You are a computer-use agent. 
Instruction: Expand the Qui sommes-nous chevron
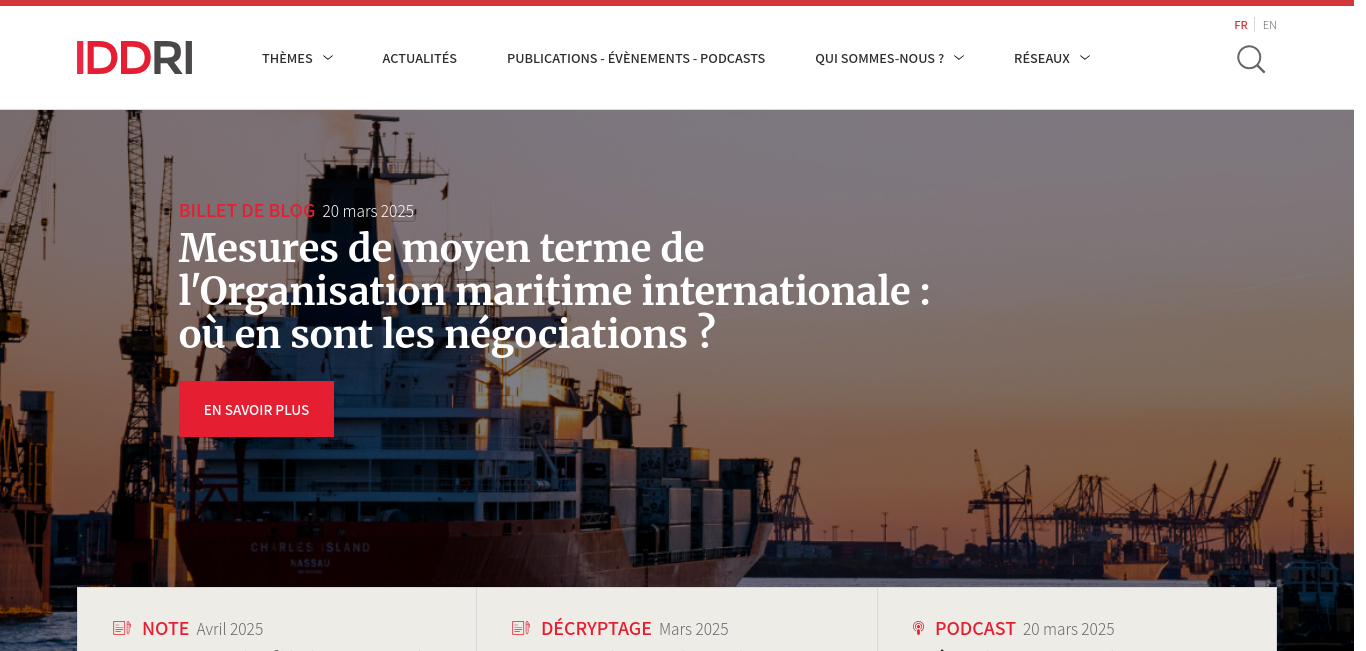pyautogui.click(x=959, y=58)
